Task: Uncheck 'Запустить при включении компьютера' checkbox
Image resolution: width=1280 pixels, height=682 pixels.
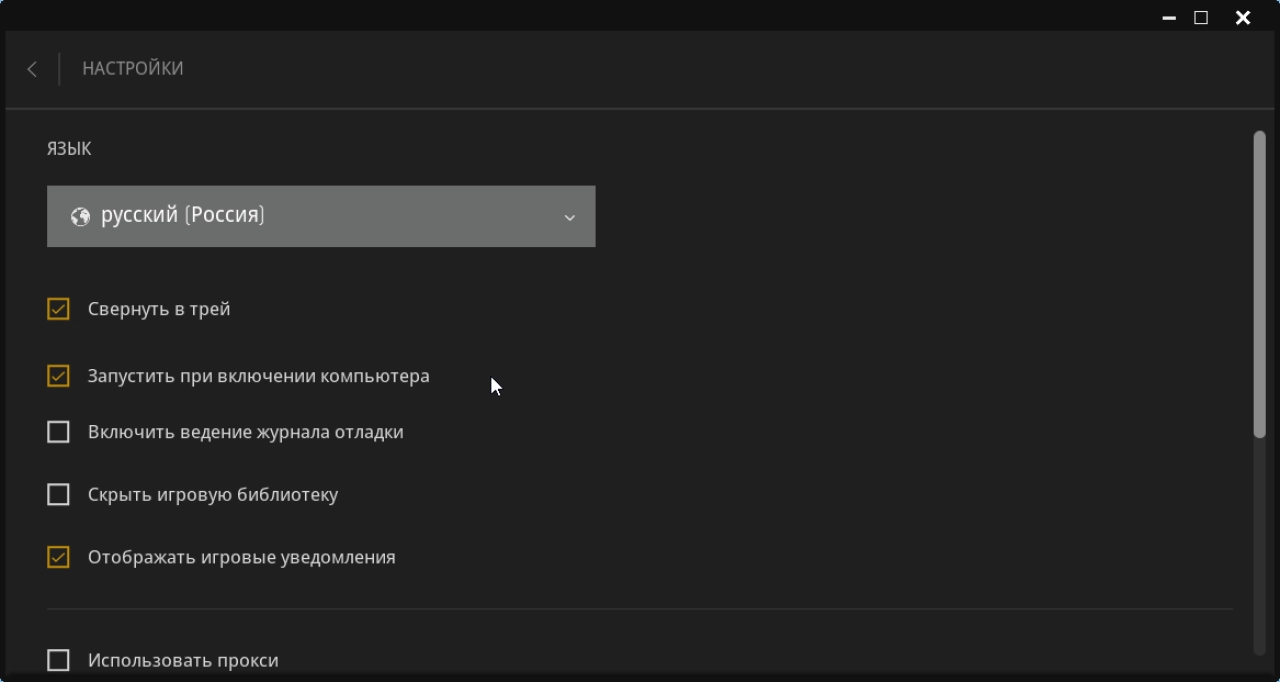Action: click(x=58, y=376)
